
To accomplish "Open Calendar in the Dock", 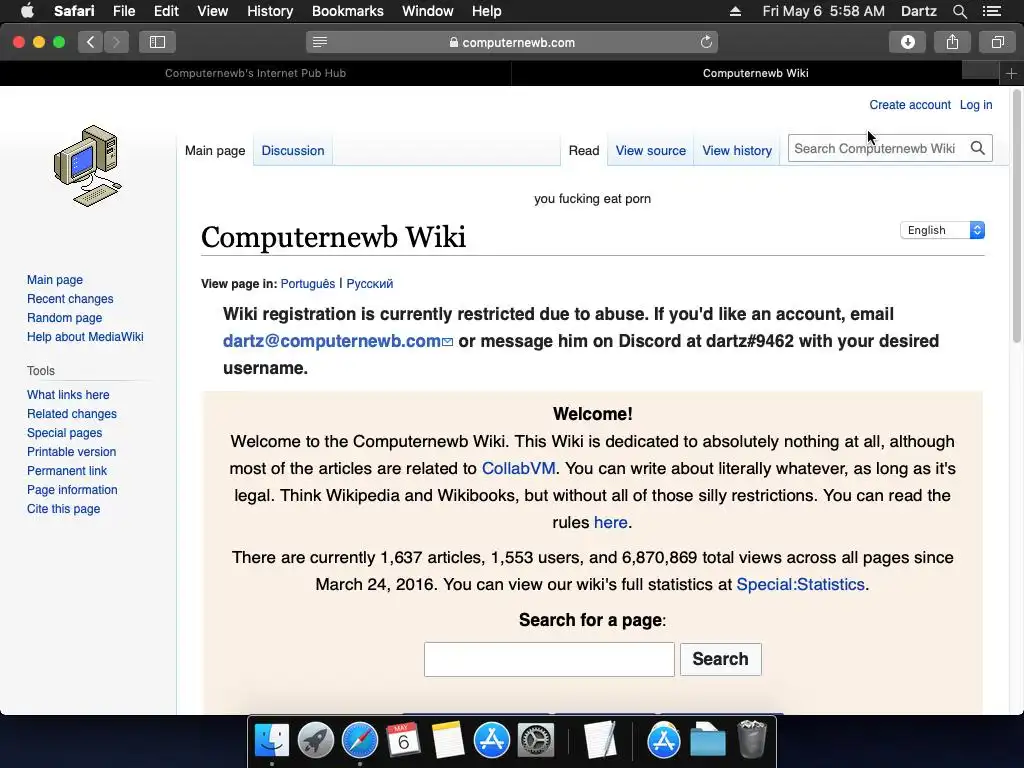I will point(404,740).
